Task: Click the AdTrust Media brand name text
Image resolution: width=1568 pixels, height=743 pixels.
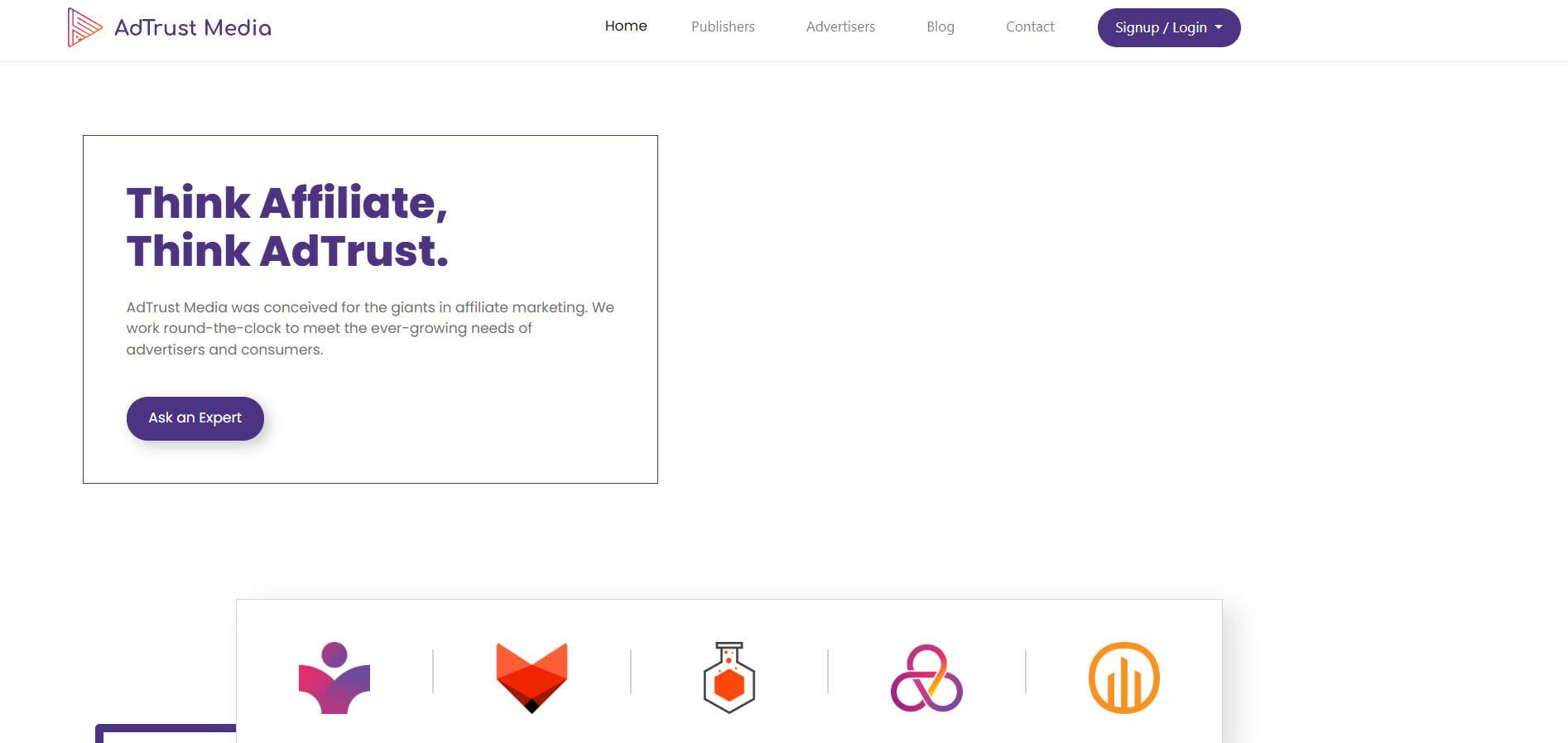Action: pyautogui.click(x=193, y=27)
